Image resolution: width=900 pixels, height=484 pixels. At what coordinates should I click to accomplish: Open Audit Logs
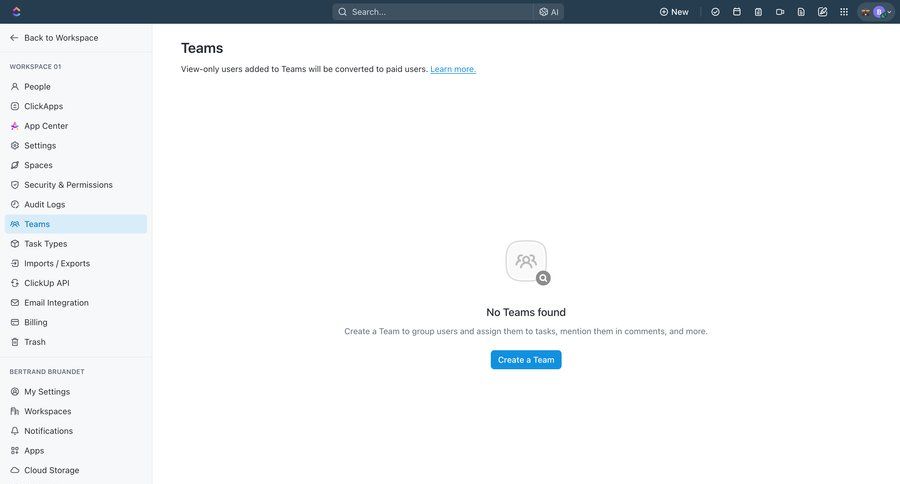tap(76, 204)
